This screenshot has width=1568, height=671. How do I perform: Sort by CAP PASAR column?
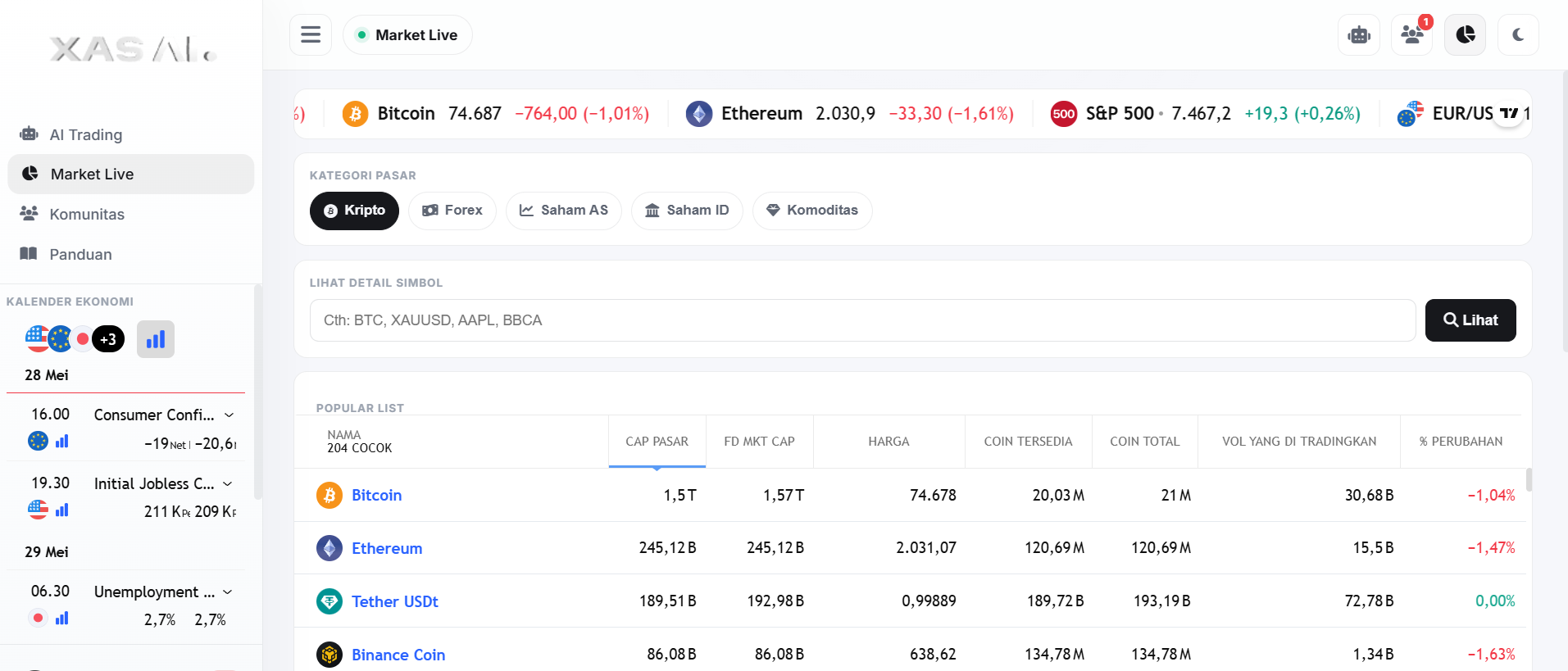tap(657, 442)
